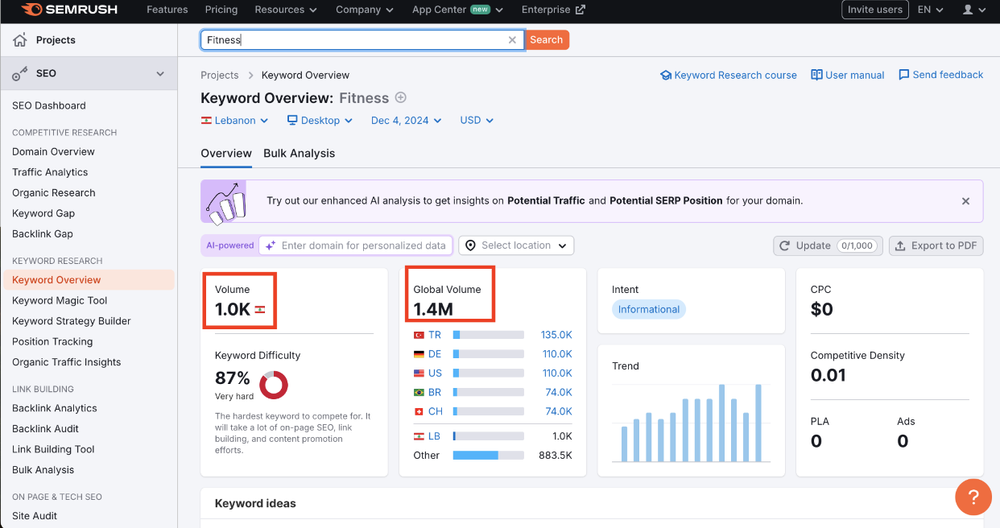Click the TR volume progress bar
1000x528 pixels.
click(x=489, y=335)
